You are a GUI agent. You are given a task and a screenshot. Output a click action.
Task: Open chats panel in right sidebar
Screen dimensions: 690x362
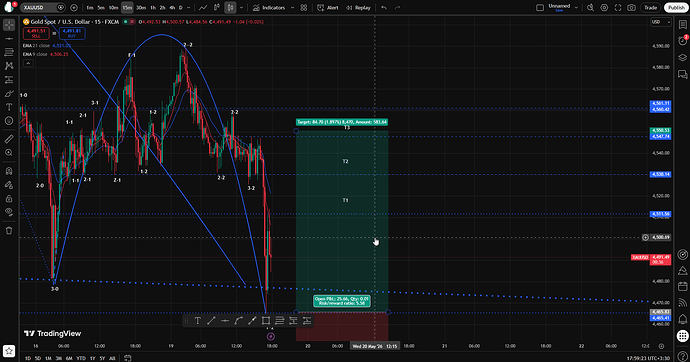683,74
